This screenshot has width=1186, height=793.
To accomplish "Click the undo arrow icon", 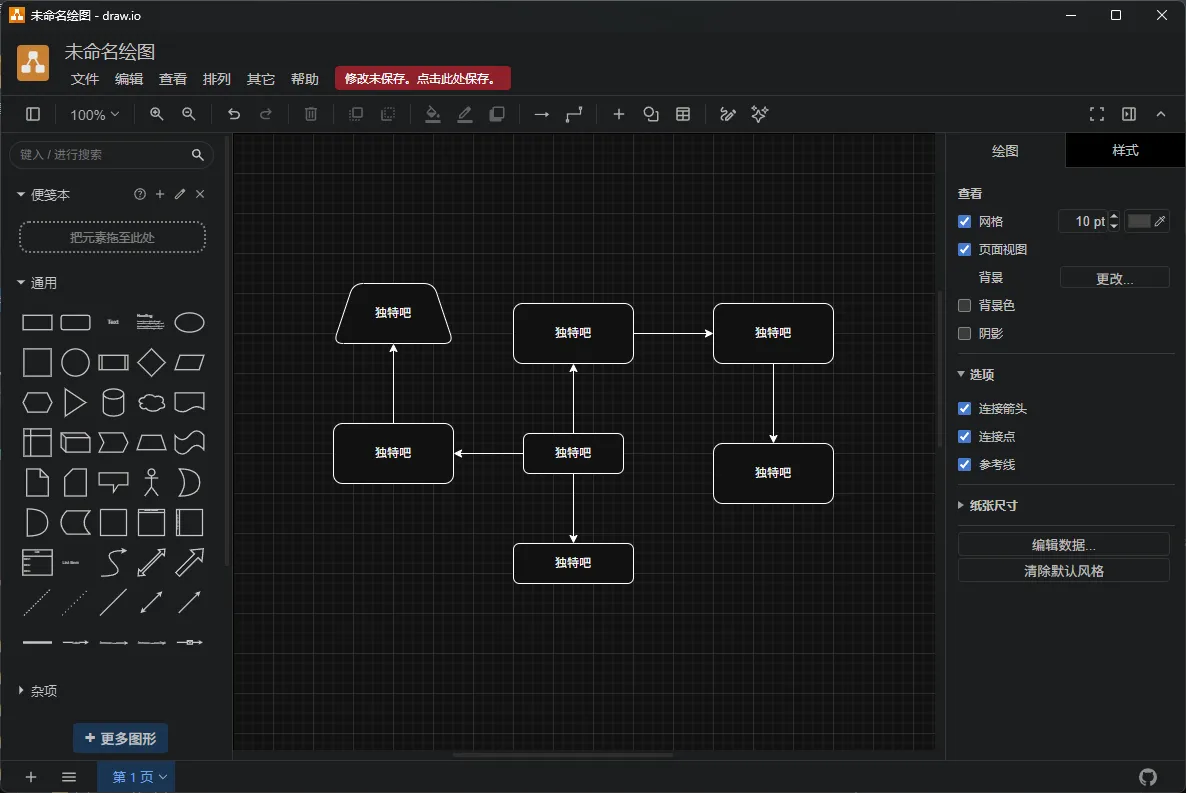I will click(x=234, y=114).
